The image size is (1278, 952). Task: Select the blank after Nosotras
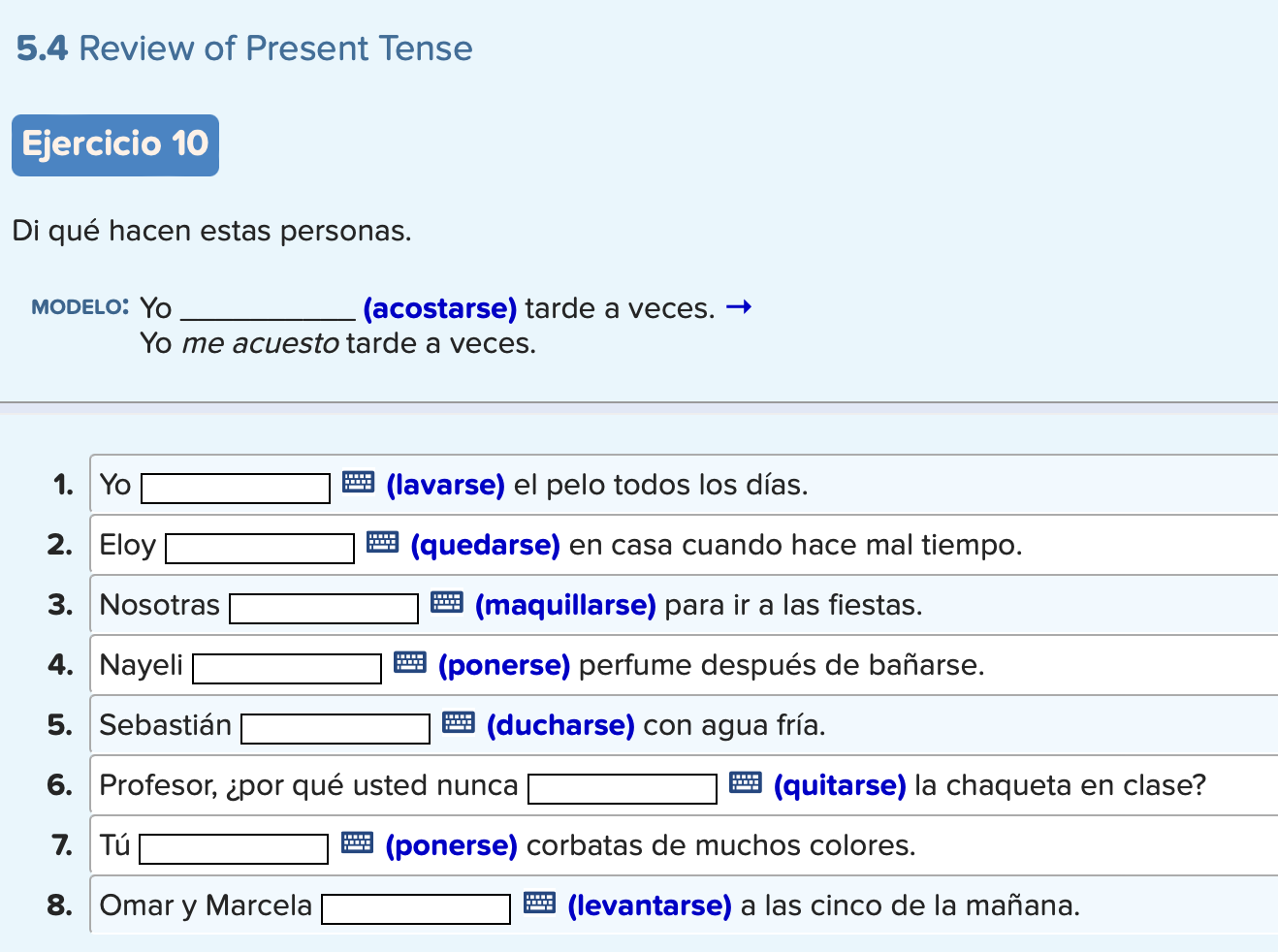point(324,609)
